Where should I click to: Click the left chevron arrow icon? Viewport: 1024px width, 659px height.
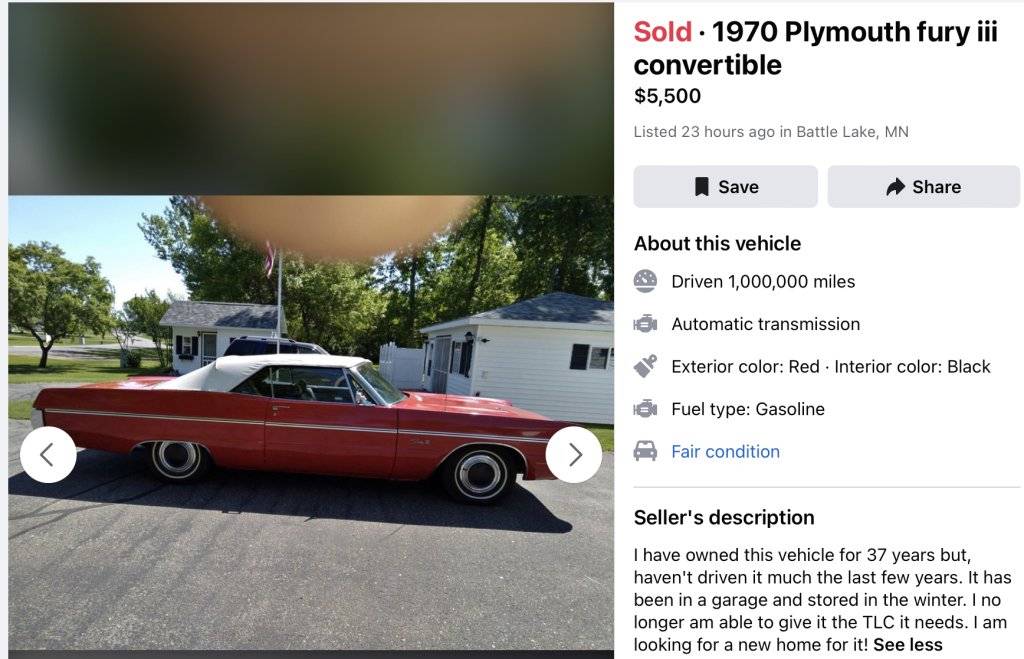48,453
